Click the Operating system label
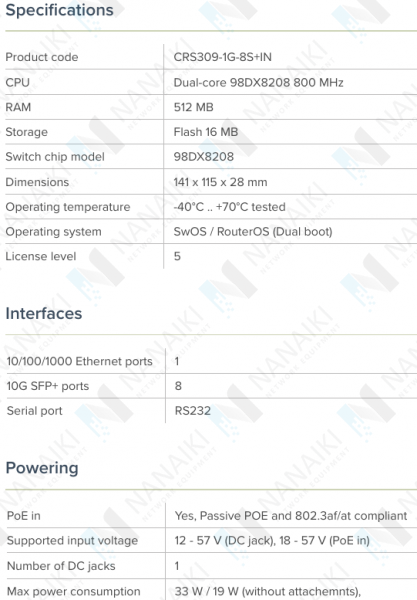The height and width of the screenshot is (600, 417). pyautogui.click(x=54, y=232)
